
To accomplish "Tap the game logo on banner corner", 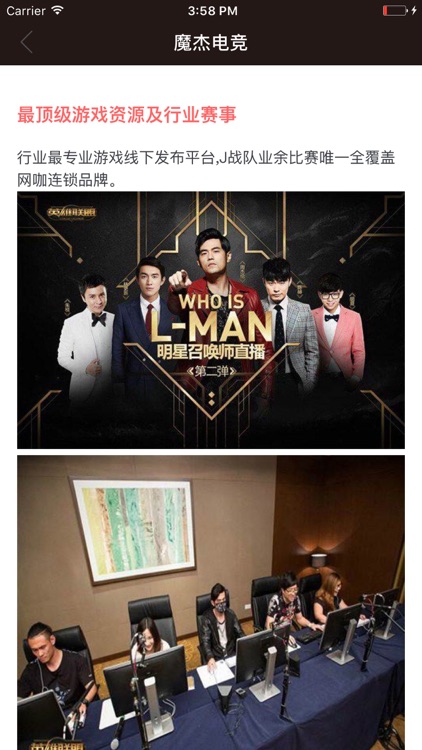I will [x=72, y=211].
